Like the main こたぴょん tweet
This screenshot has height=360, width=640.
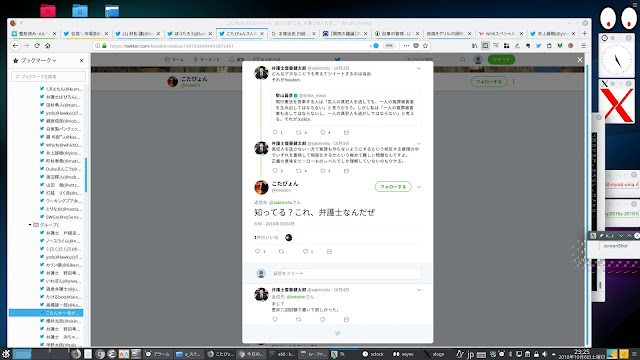point(305,251)
